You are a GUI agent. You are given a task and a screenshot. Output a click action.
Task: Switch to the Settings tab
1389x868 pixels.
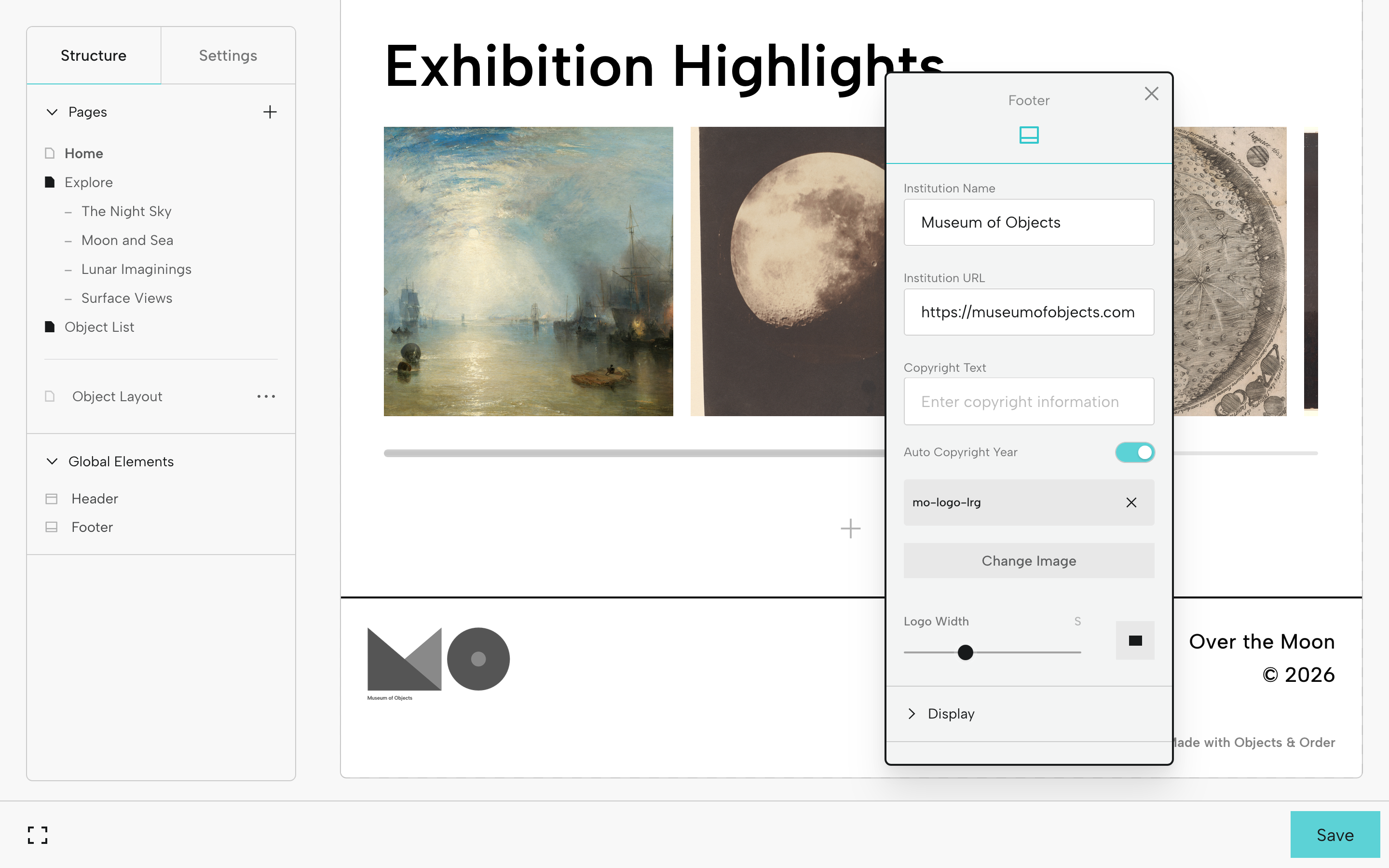[228, 55]
